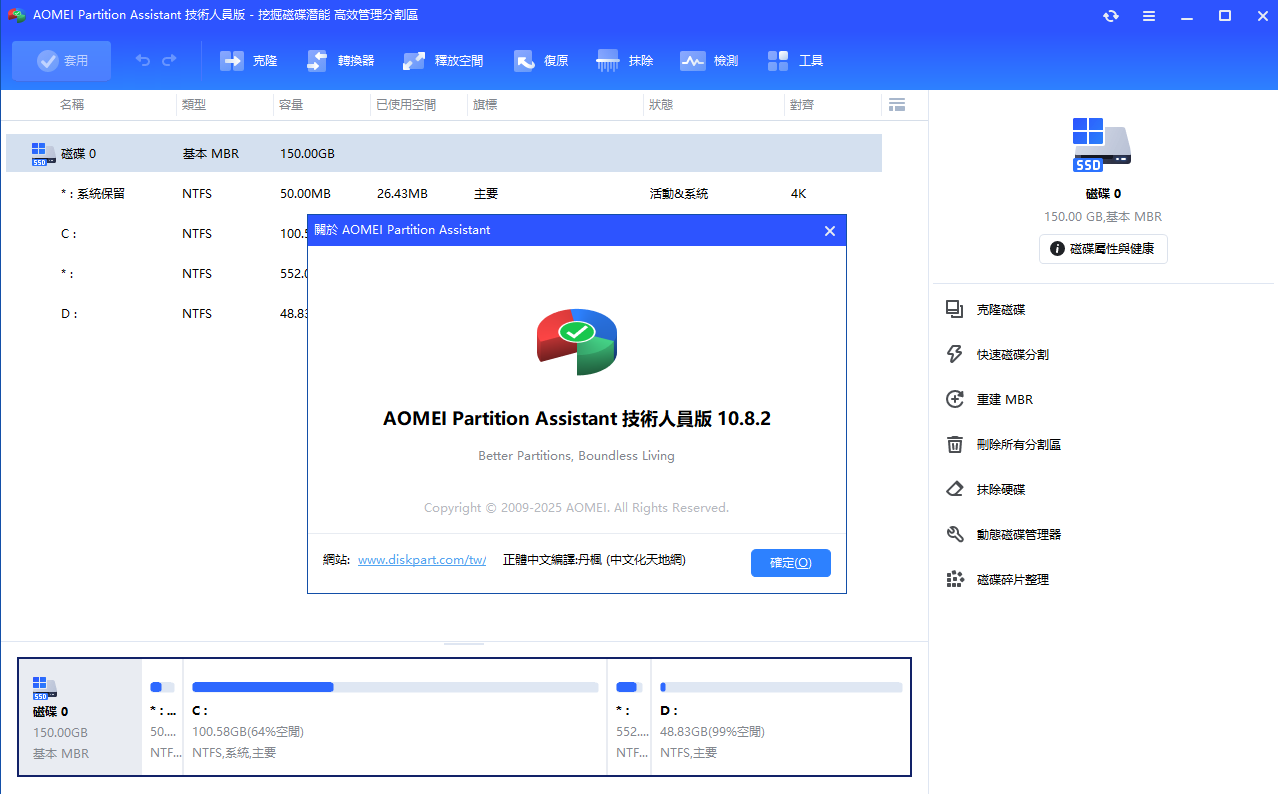Viewport: 1278px width, 794px height.
Task: Click the large SSD disk icon in sidebar
Action: [x=1102, y=145]
